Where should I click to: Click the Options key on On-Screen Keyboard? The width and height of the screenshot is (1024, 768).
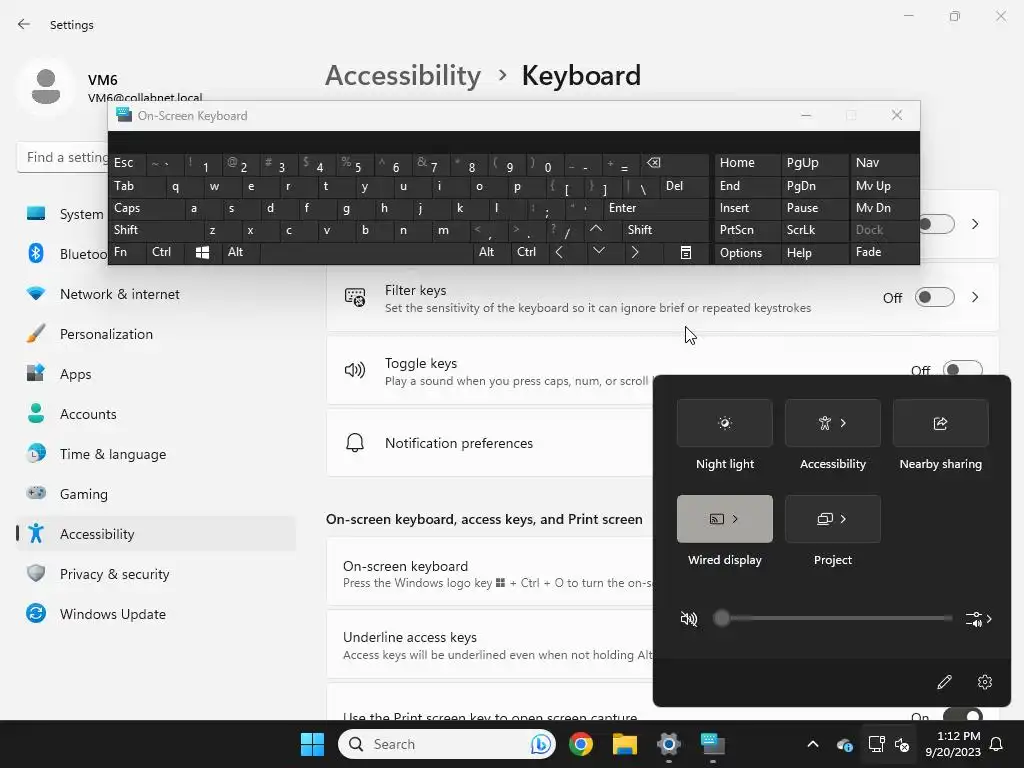[746, 253]
